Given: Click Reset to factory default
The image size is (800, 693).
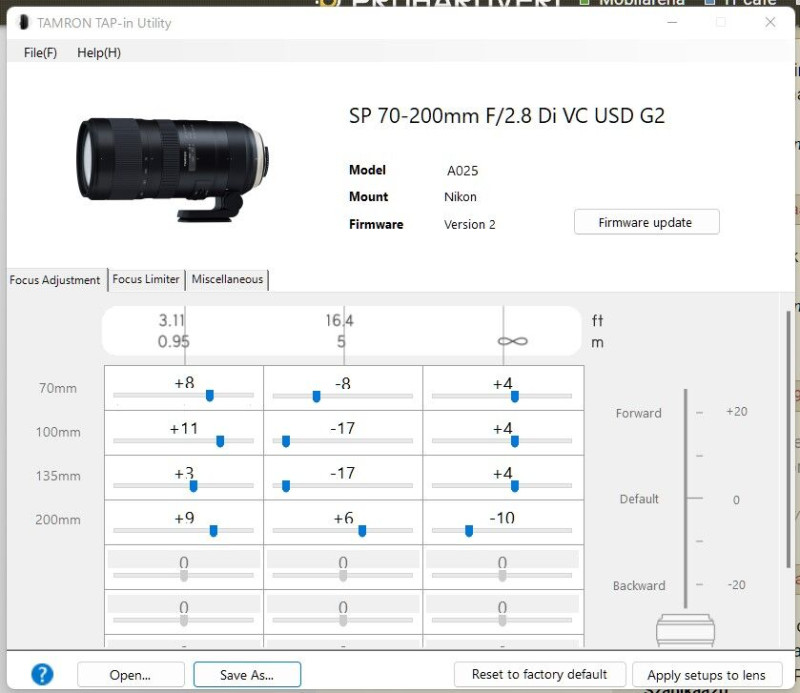Looking at the screenshot, I should [x=539, y=675].
